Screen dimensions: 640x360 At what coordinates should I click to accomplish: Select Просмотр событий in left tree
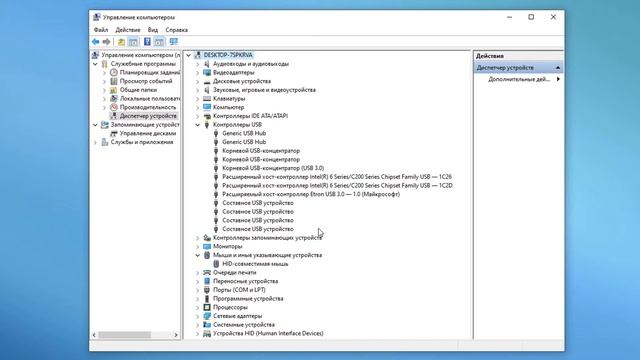click(146, 81)
